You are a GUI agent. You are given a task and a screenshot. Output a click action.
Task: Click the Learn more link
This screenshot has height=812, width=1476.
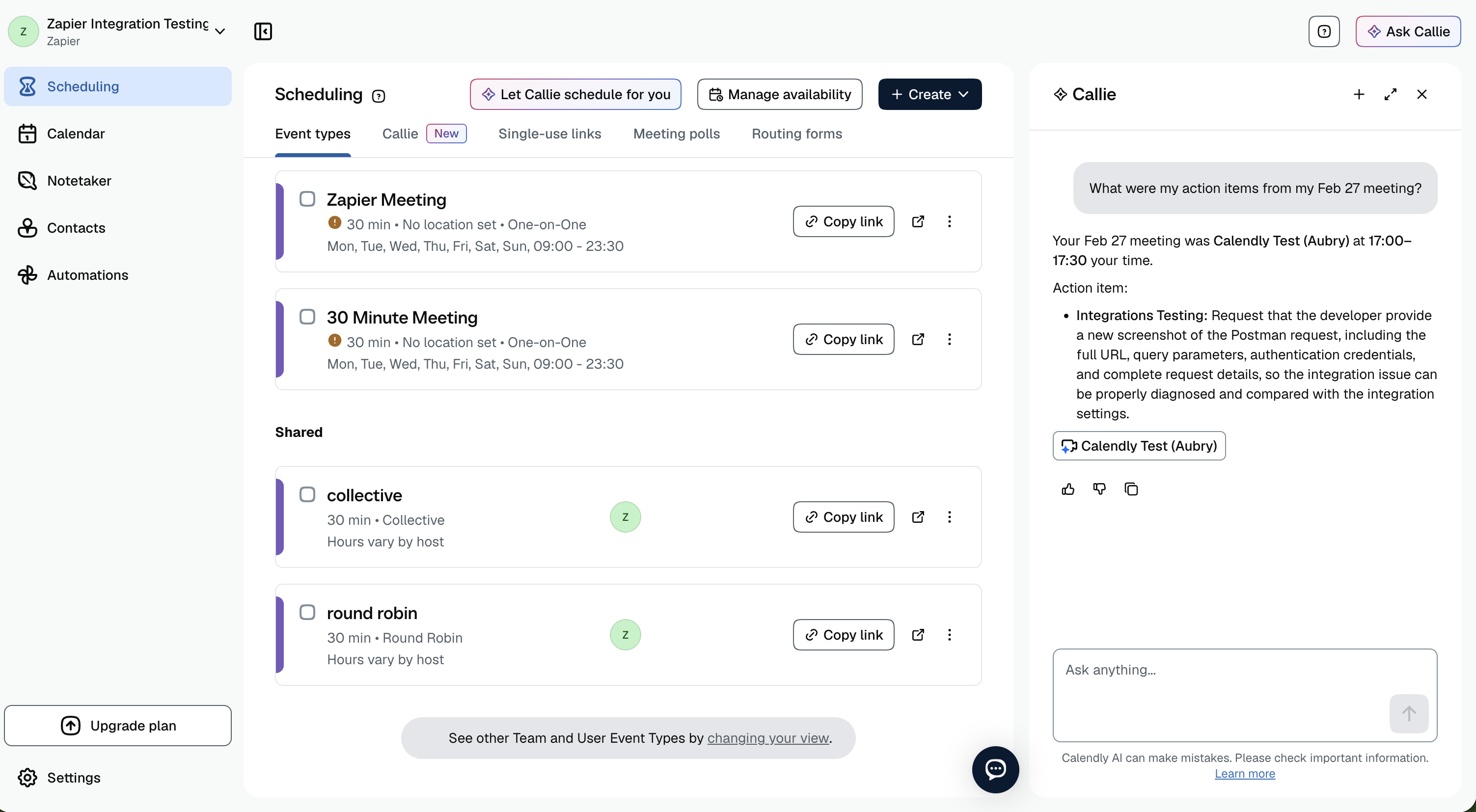[1245, 774]
